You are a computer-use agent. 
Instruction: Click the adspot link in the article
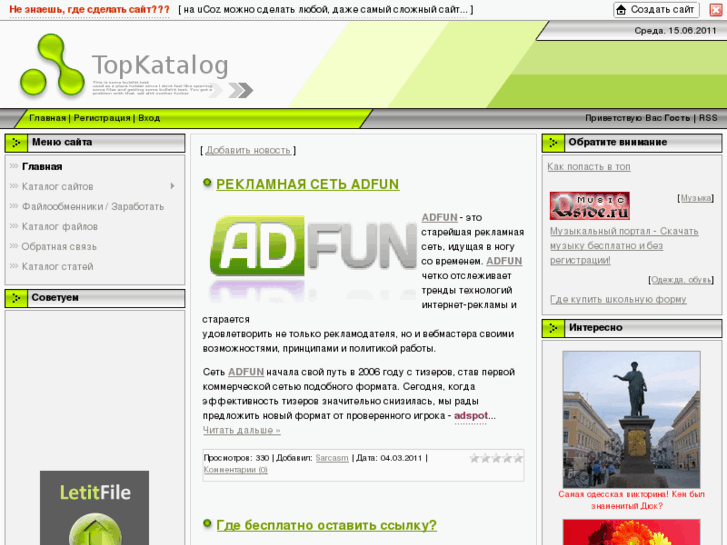tap(471, 416)
